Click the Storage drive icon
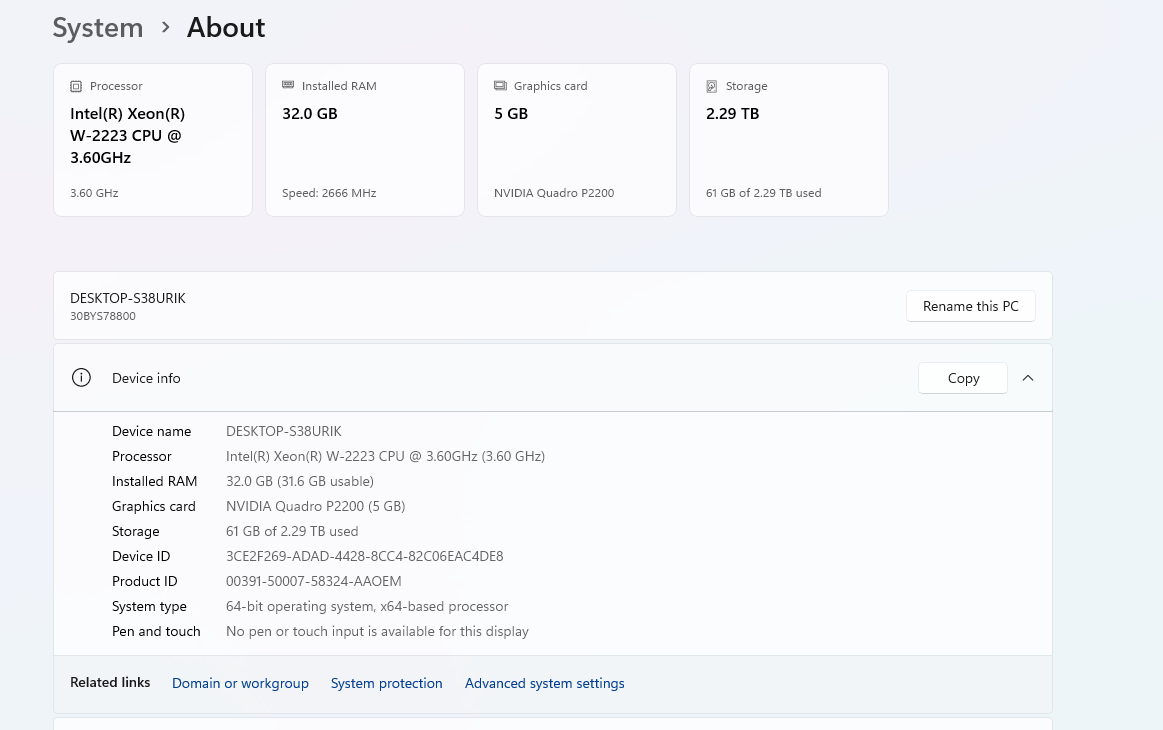 point(712,86)
